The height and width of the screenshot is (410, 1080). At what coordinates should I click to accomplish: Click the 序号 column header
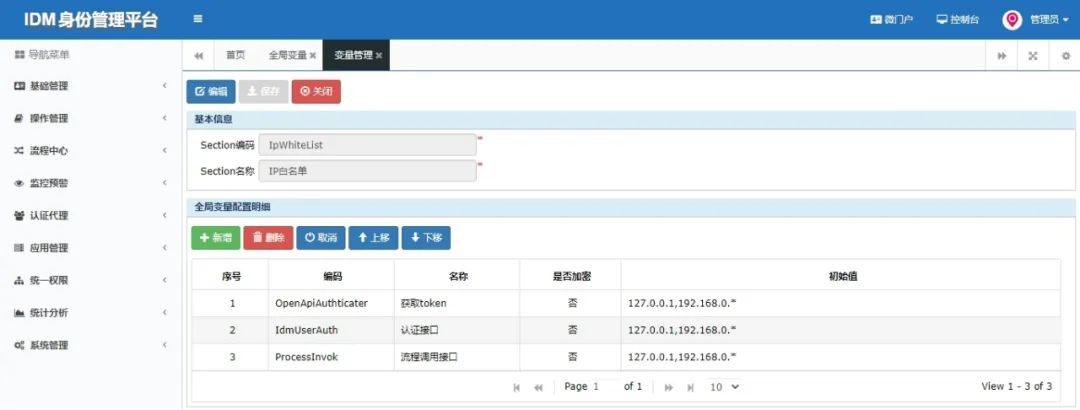231,276
